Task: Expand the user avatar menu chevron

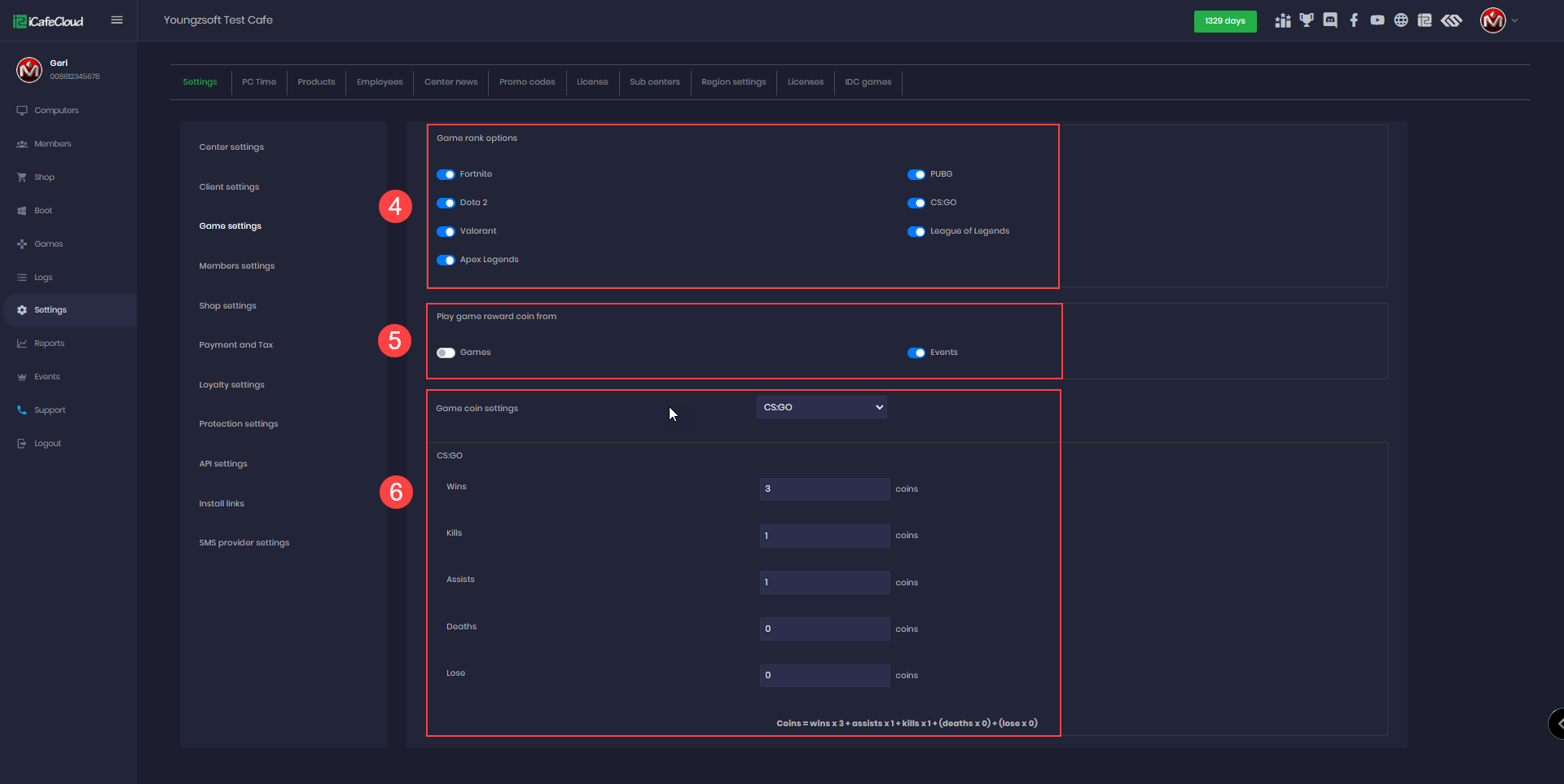Action: pyautogui.click(x=1514, y=20)
